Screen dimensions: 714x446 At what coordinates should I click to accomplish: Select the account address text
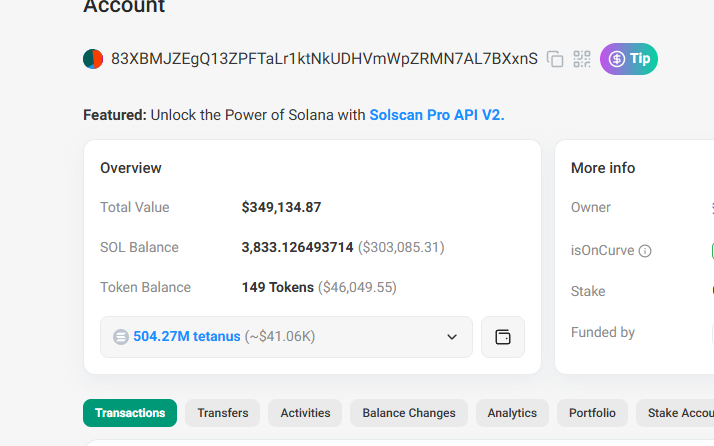coord(324,59)
